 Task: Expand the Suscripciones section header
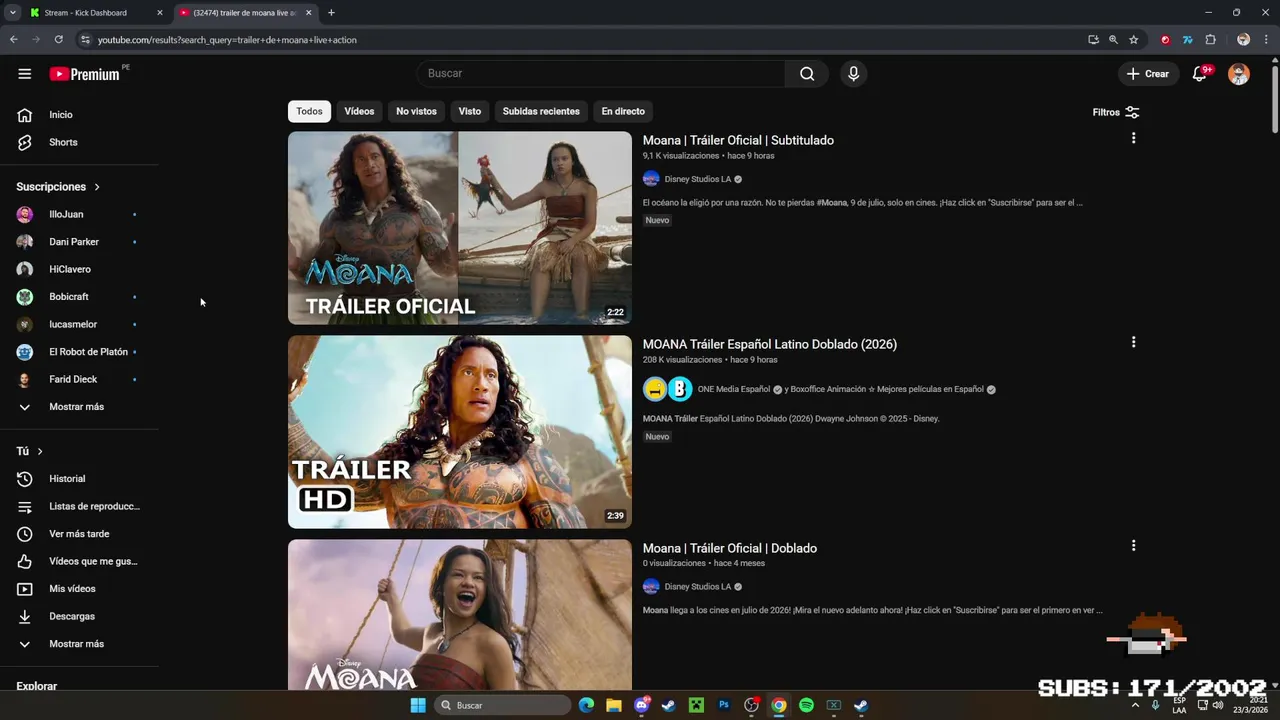59,187
